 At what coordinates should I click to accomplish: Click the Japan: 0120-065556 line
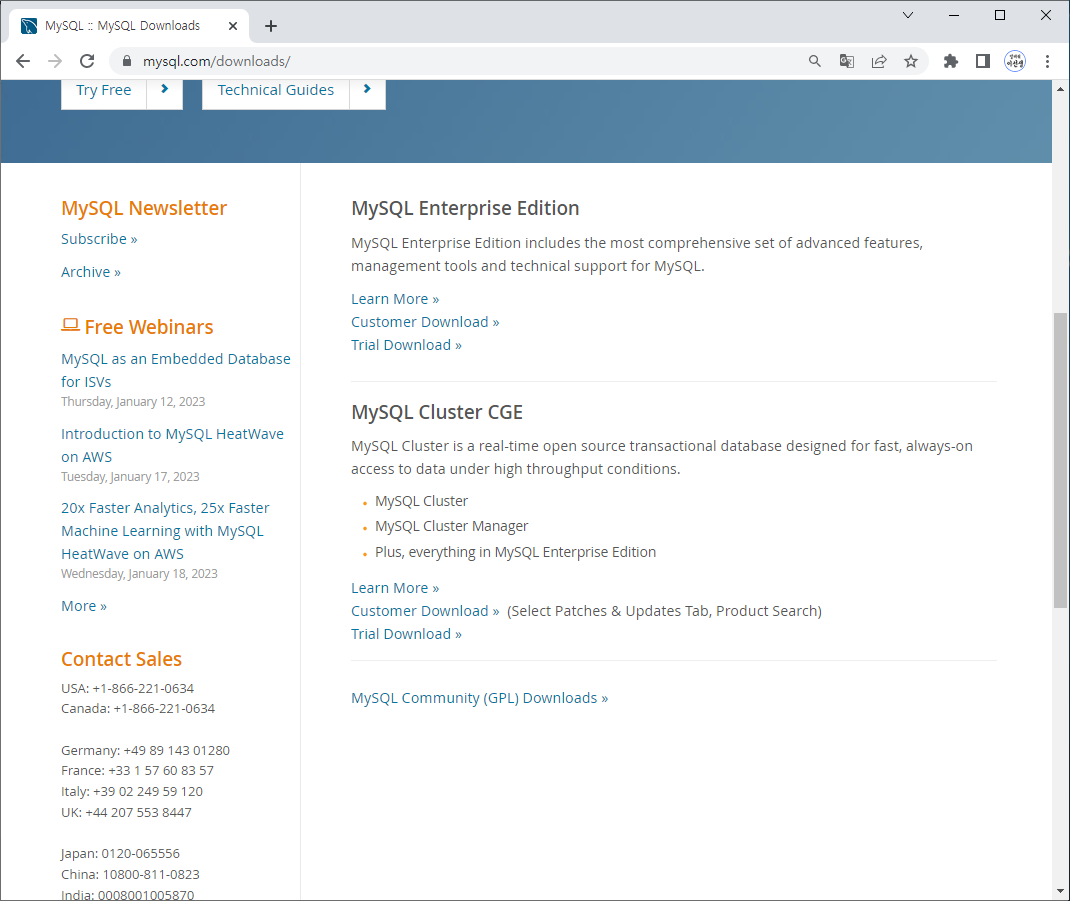pyautogui.click(x=120, y=854)
